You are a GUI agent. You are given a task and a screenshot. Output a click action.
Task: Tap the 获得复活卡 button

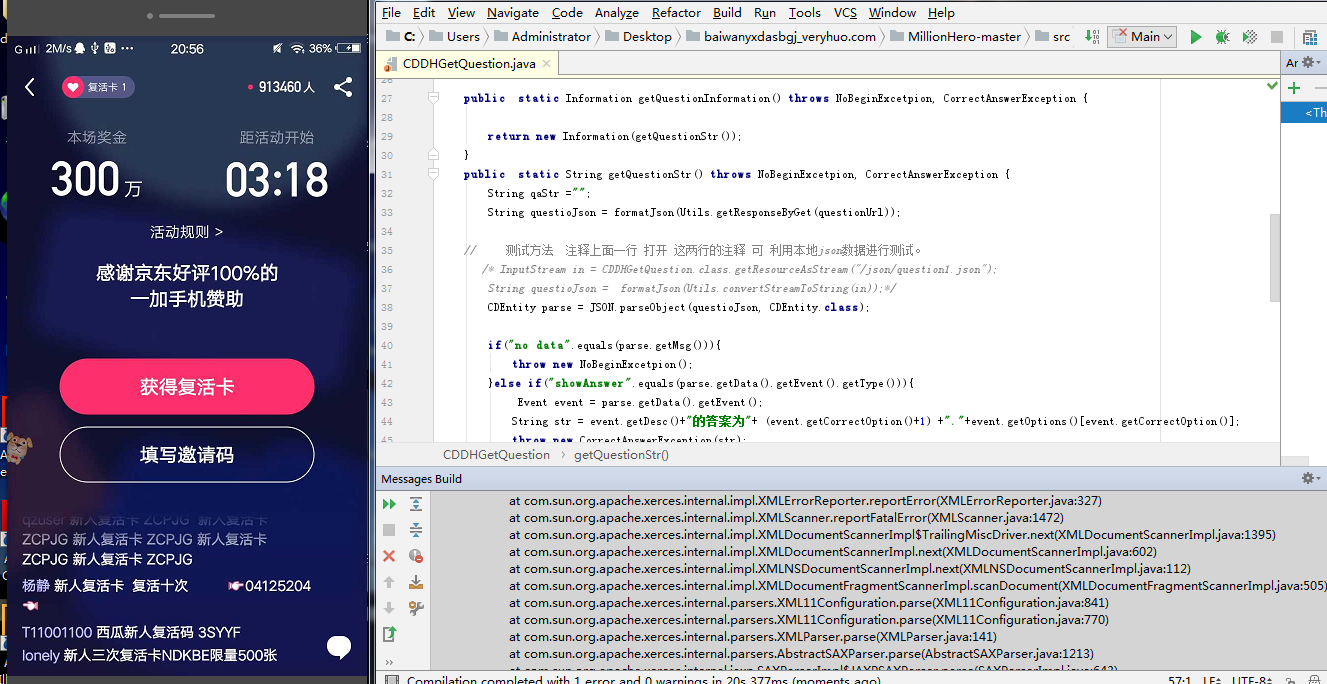coord(187,387)
